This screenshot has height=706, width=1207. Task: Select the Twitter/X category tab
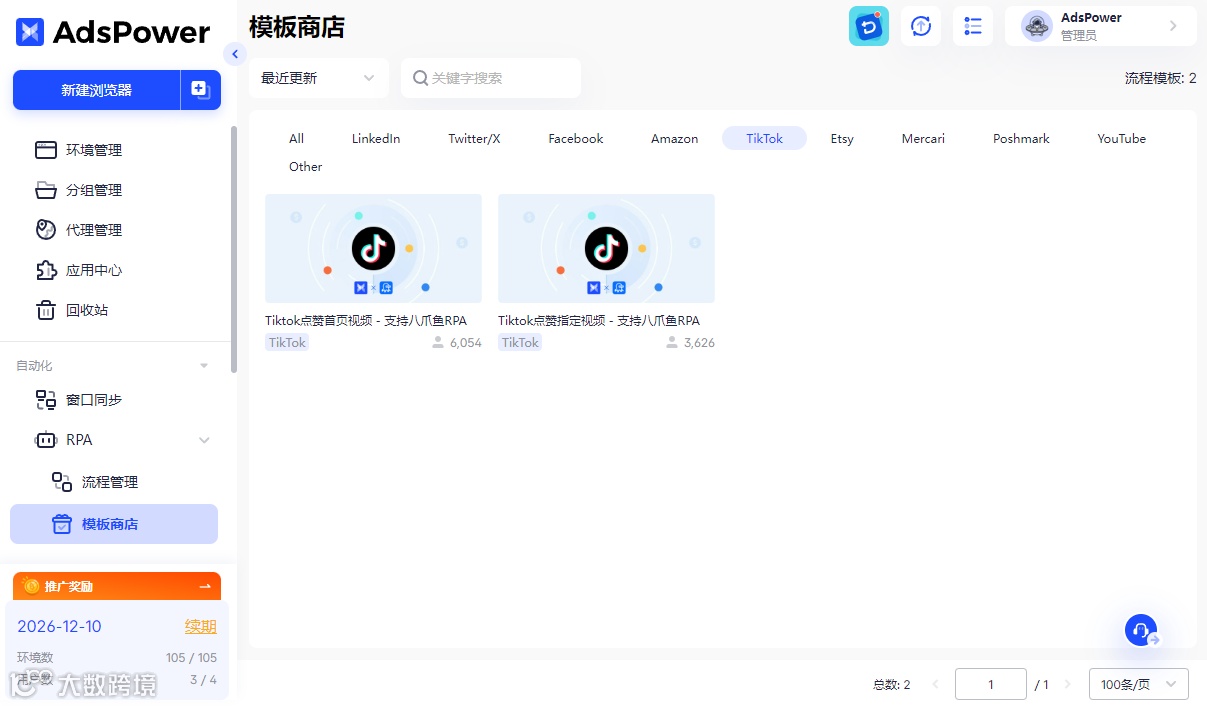pyautogui.click(x=474, y=139)
